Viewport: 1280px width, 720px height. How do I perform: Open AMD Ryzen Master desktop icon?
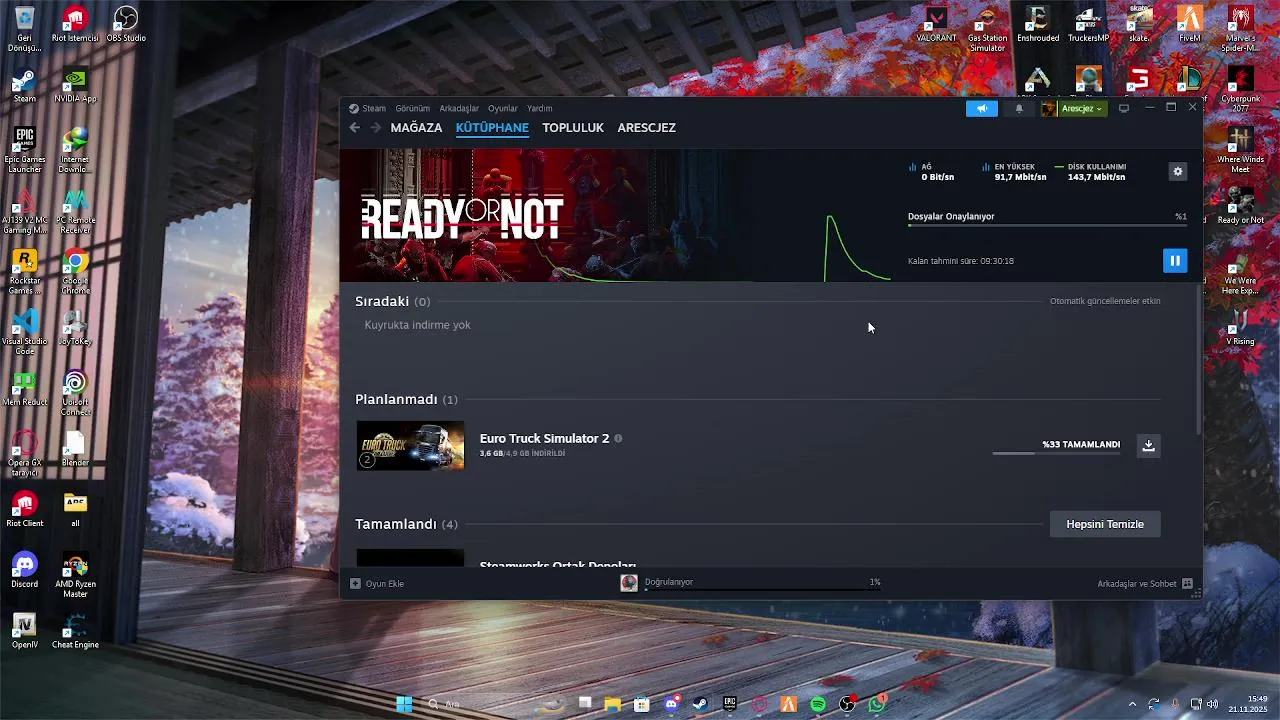click(x=75, y=575)
